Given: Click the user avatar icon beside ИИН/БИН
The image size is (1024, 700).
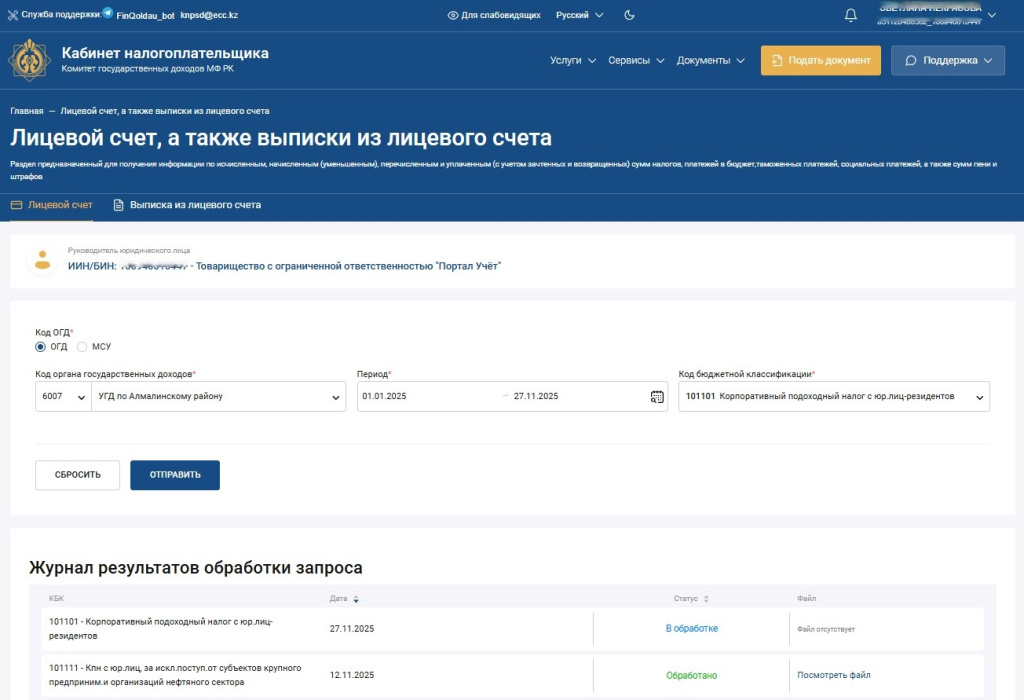Looking at the screenshot, I should click(42, 260).
